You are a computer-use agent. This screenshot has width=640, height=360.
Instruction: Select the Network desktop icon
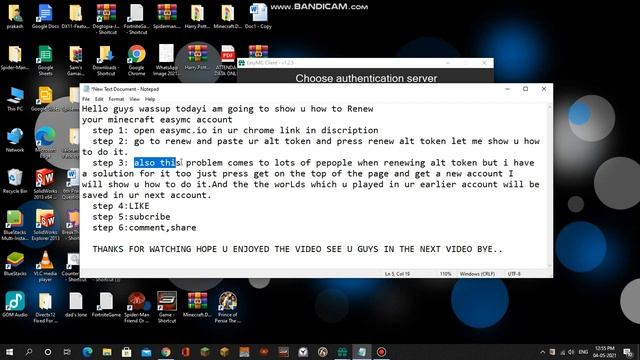click(x=15, y=140)
